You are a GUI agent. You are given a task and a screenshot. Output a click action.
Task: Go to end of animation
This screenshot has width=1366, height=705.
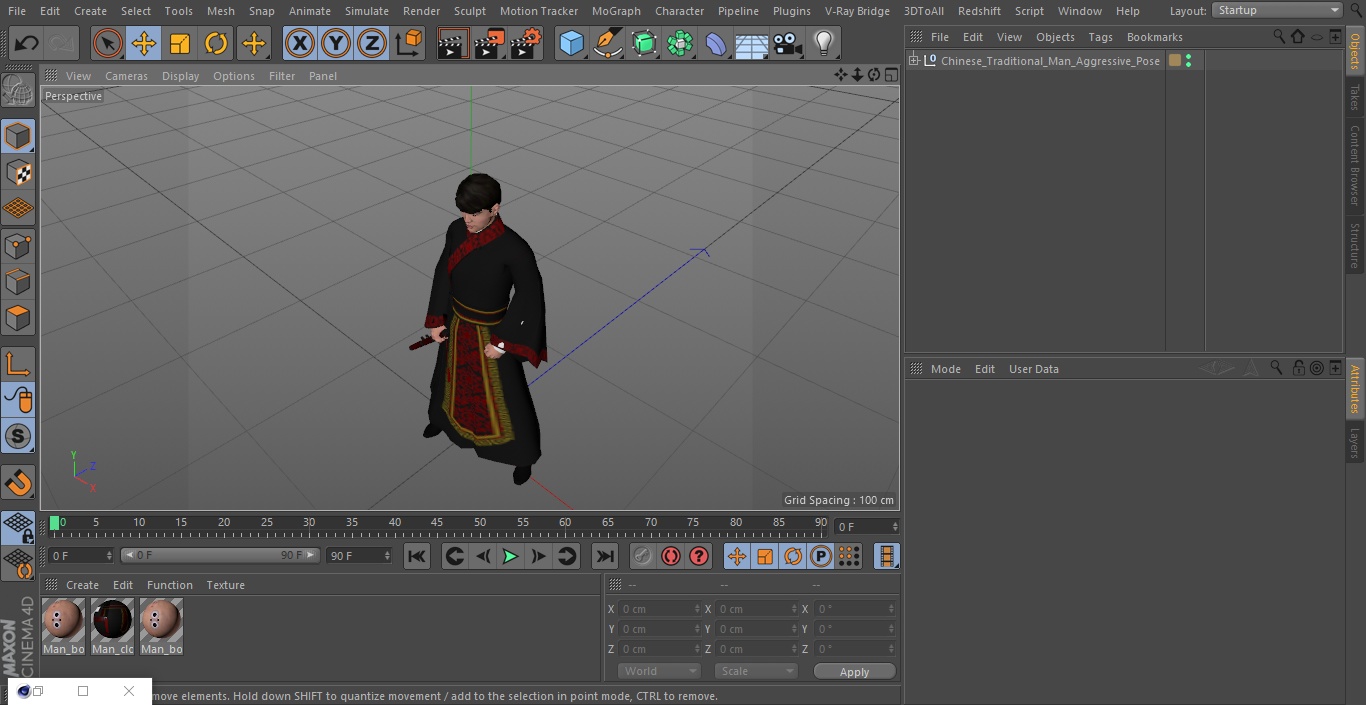click(x=604, y=556)
